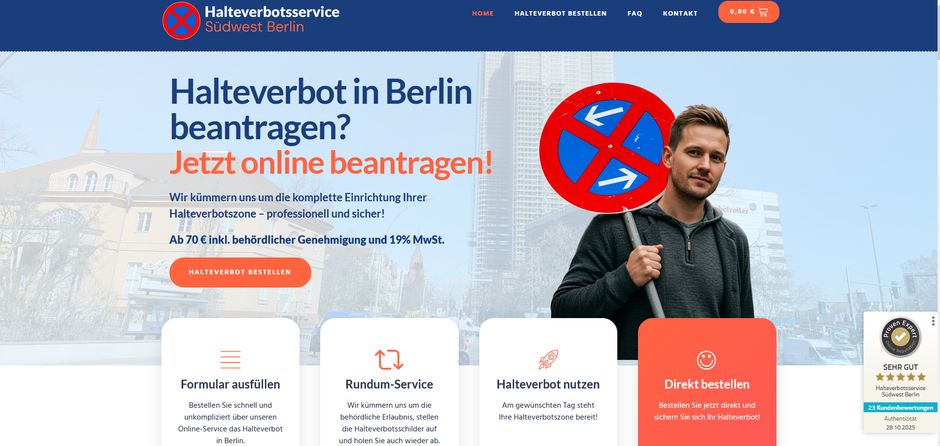Open the shopping cart icon
This screenshot has width=940, height=446.
763,12
